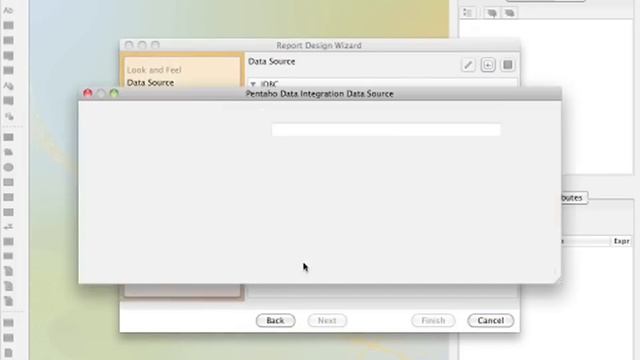This screenshot has height=360, width=640.
Task: Click the Next button in the wizard
Action: [x=327, y=320]
